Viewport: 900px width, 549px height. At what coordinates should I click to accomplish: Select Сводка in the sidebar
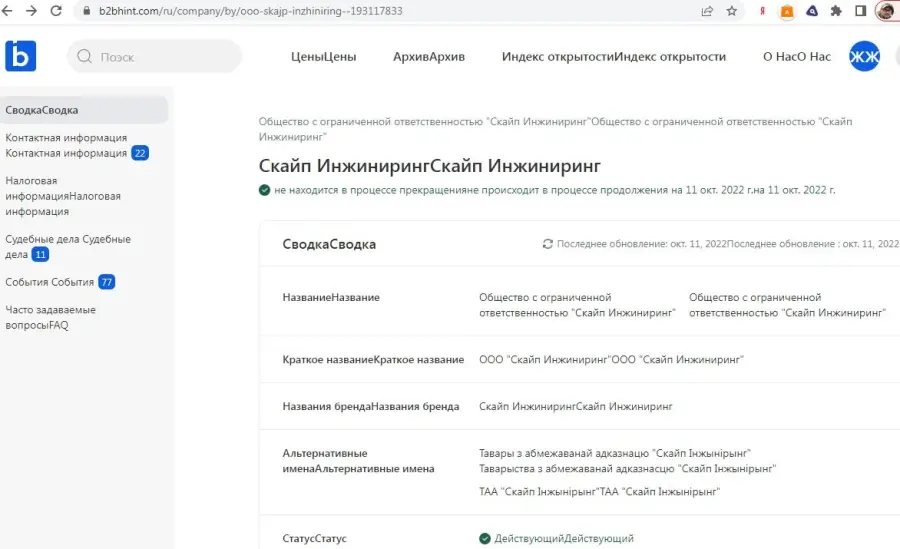click(x=84, y=110)
